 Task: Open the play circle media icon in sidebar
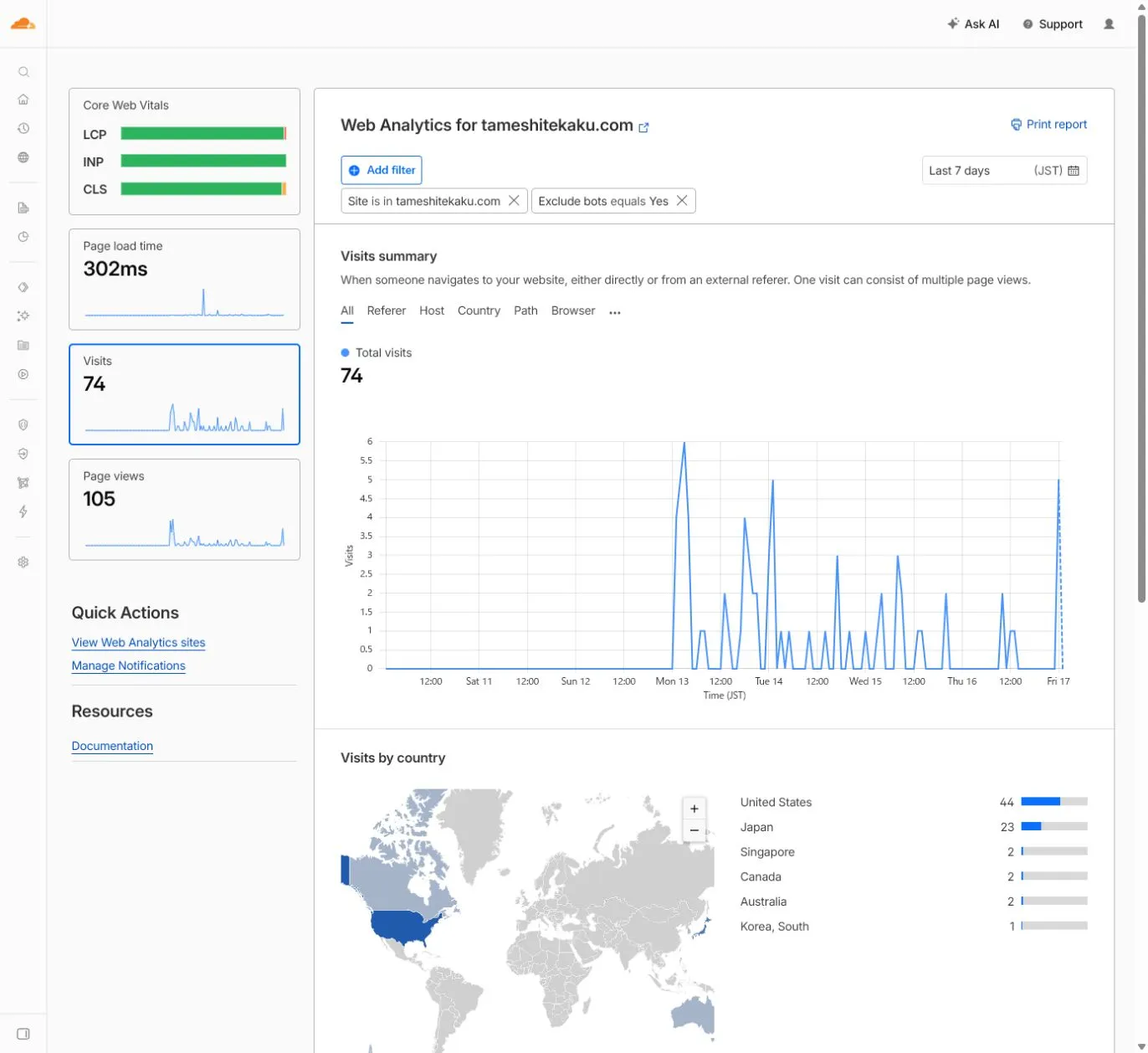pos(23,374)
